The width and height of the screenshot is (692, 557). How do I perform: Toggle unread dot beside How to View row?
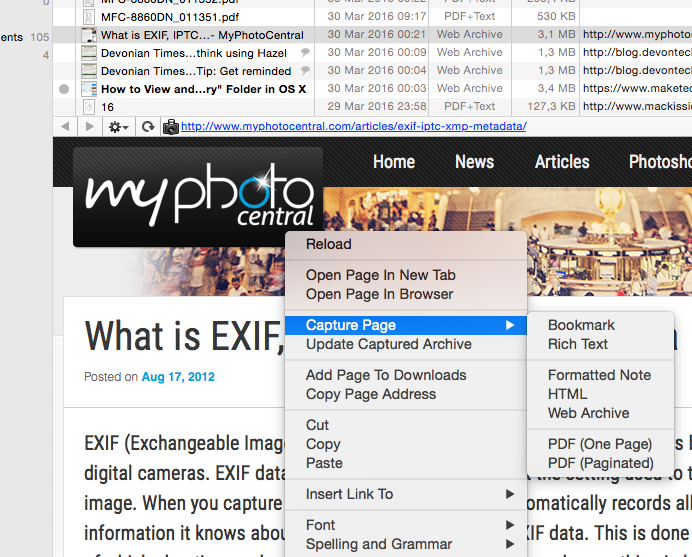[64, 89]
